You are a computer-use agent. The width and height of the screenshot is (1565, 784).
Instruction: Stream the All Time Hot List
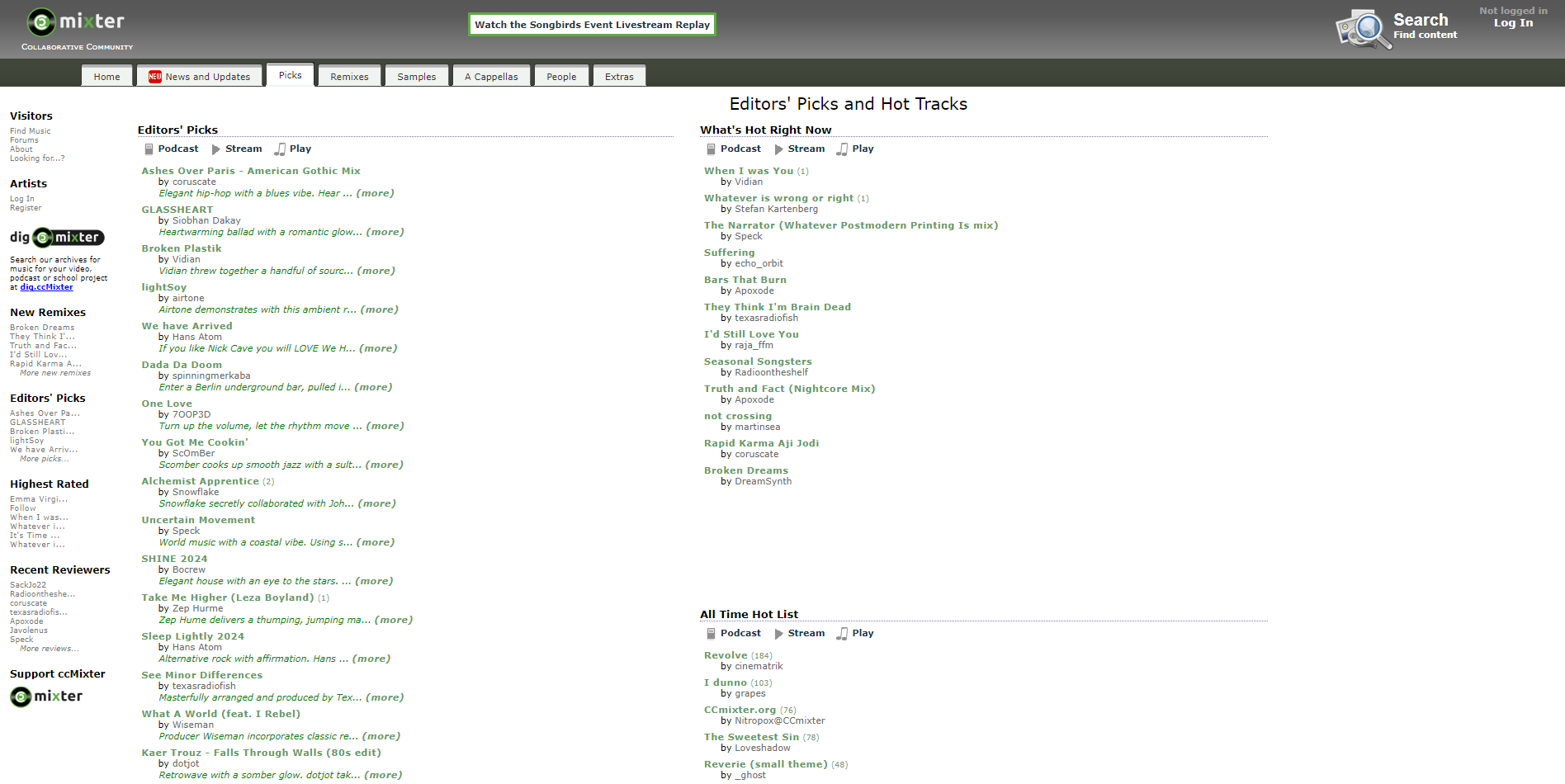(x=806, y=633)
